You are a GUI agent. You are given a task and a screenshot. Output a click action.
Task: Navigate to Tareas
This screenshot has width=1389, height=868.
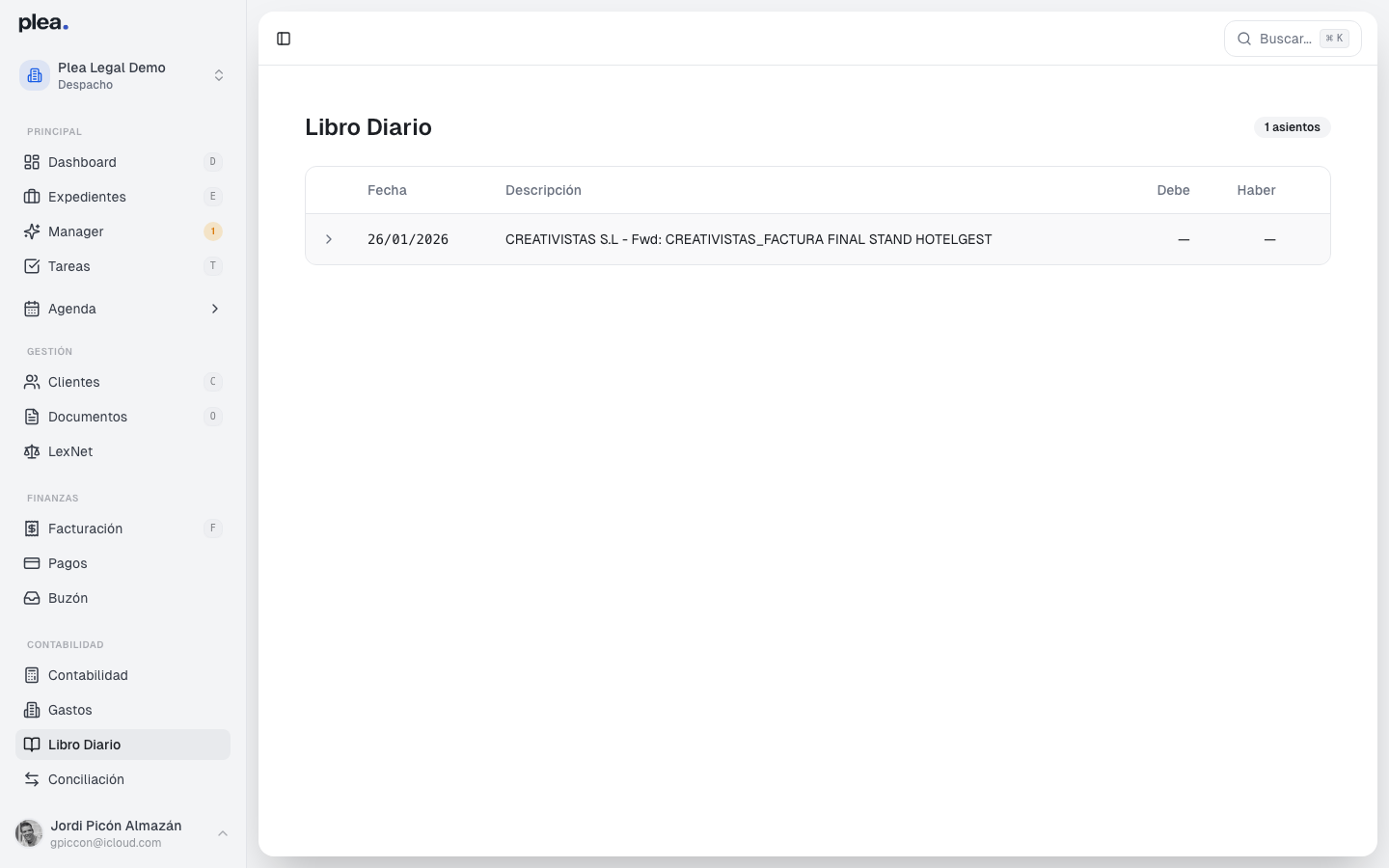(123, 266)
